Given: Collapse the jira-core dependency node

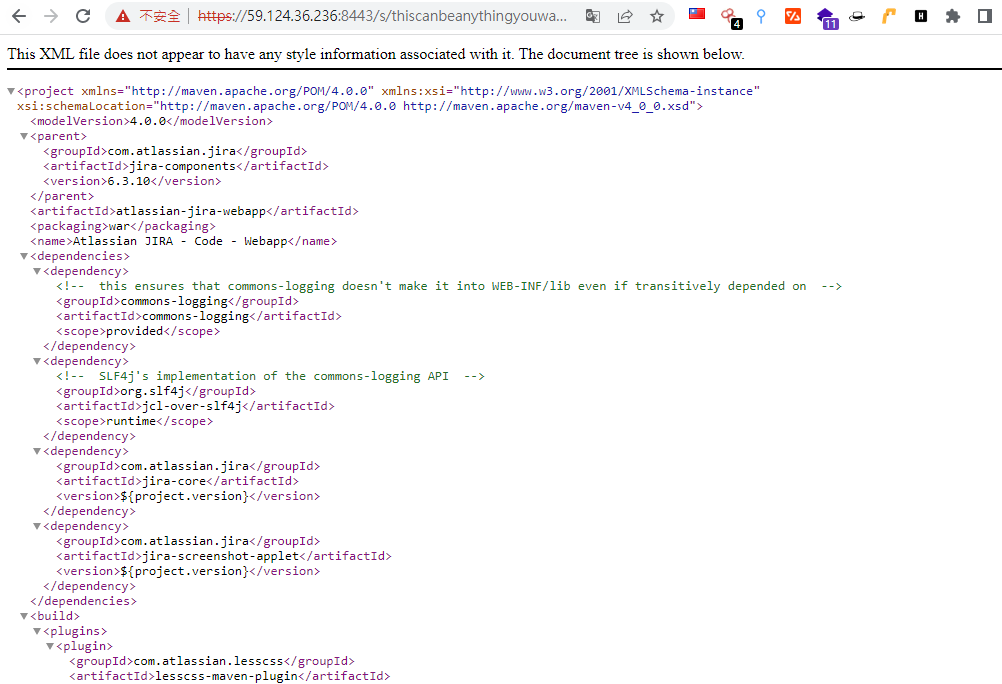Looking at the screenshot, I should click(37, 451).
